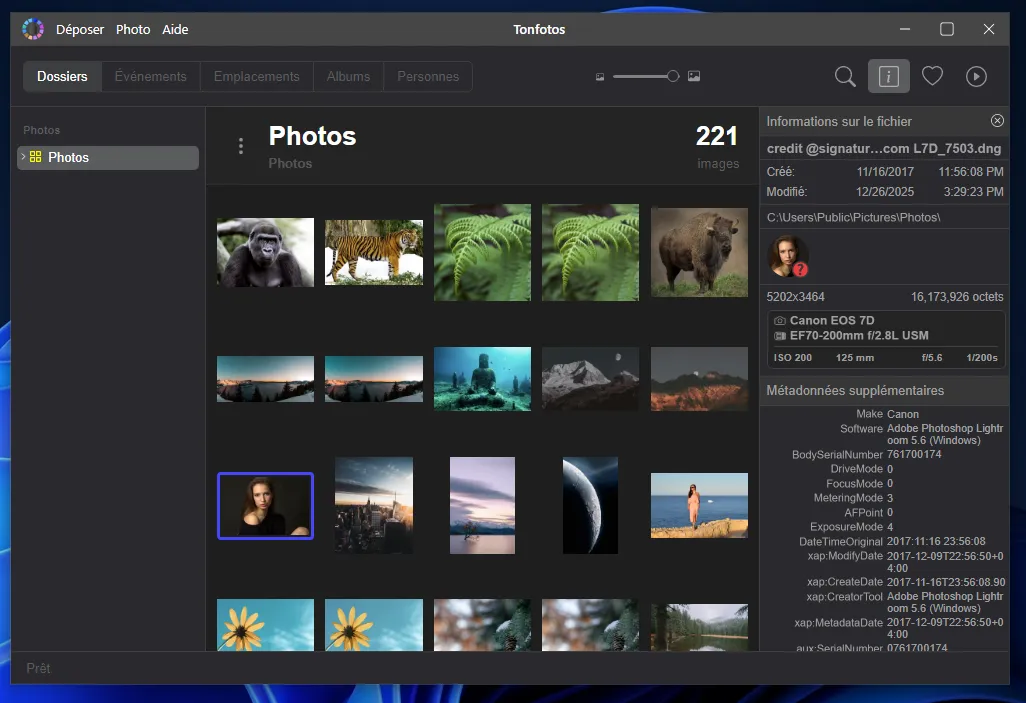Screen dimensions: 1026x703
Task: Open the Photo menu
Action: click(133, 29)
